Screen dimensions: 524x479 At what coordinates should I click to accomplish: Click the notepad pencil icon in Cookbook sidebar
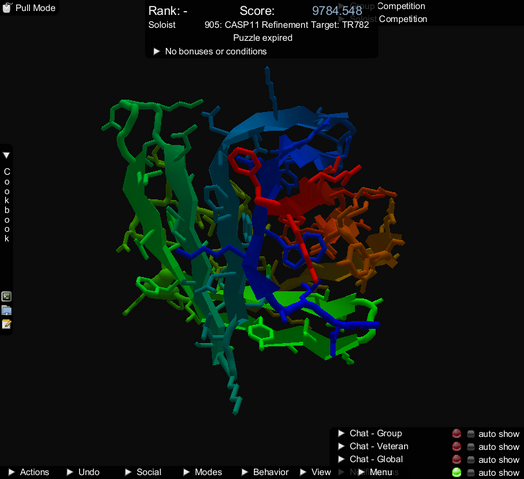coord(6,324)
